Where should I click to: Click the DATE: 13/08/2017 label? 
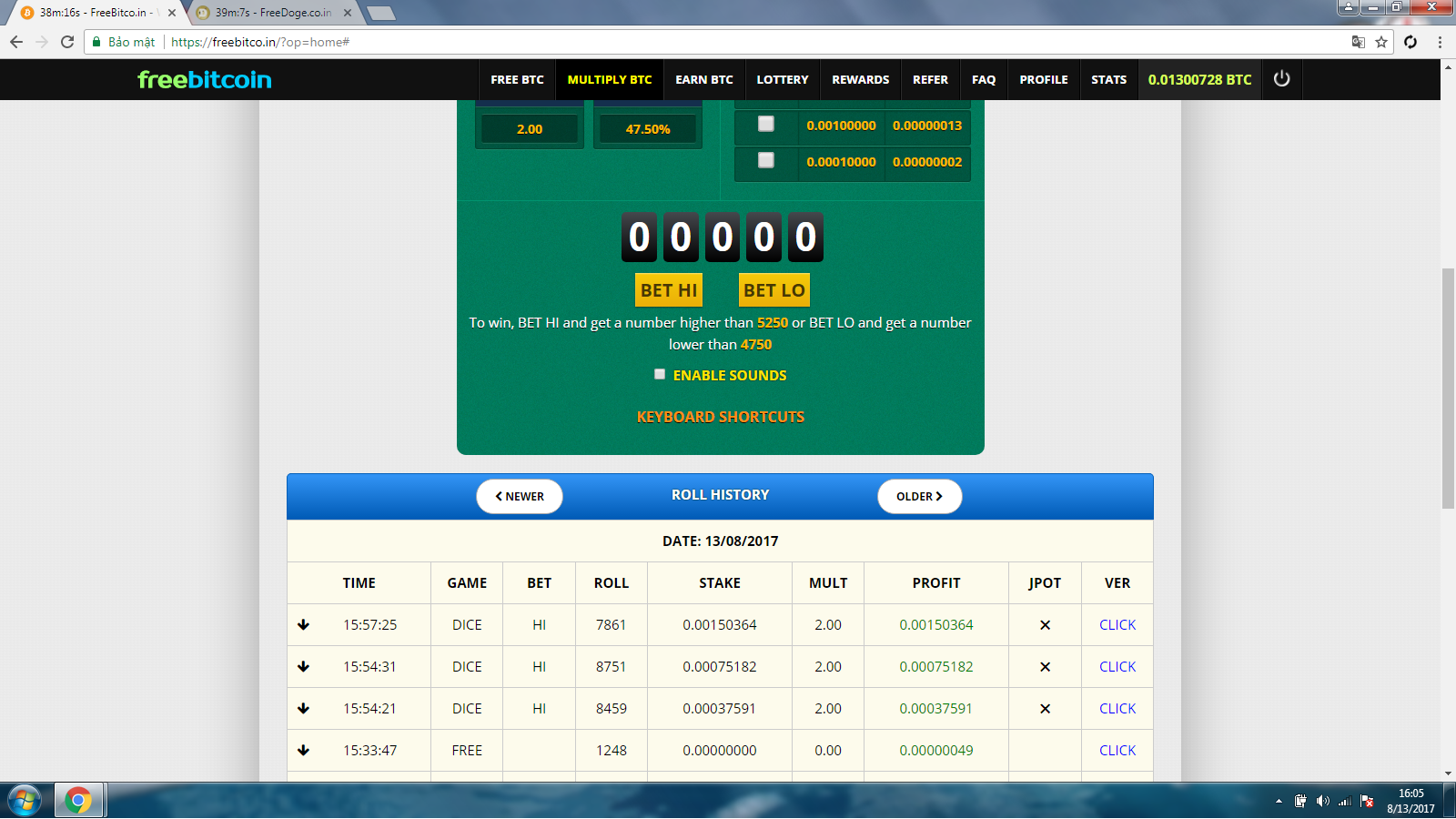721,541
